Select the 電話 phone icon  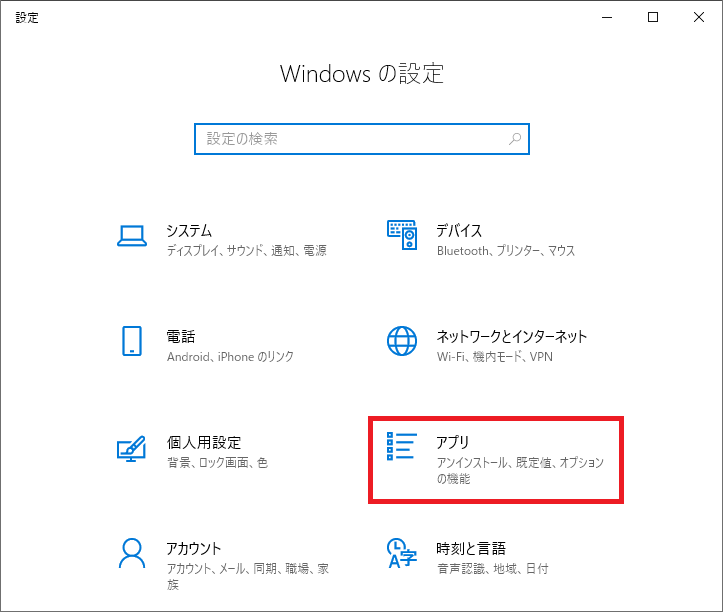click(132, 341)
